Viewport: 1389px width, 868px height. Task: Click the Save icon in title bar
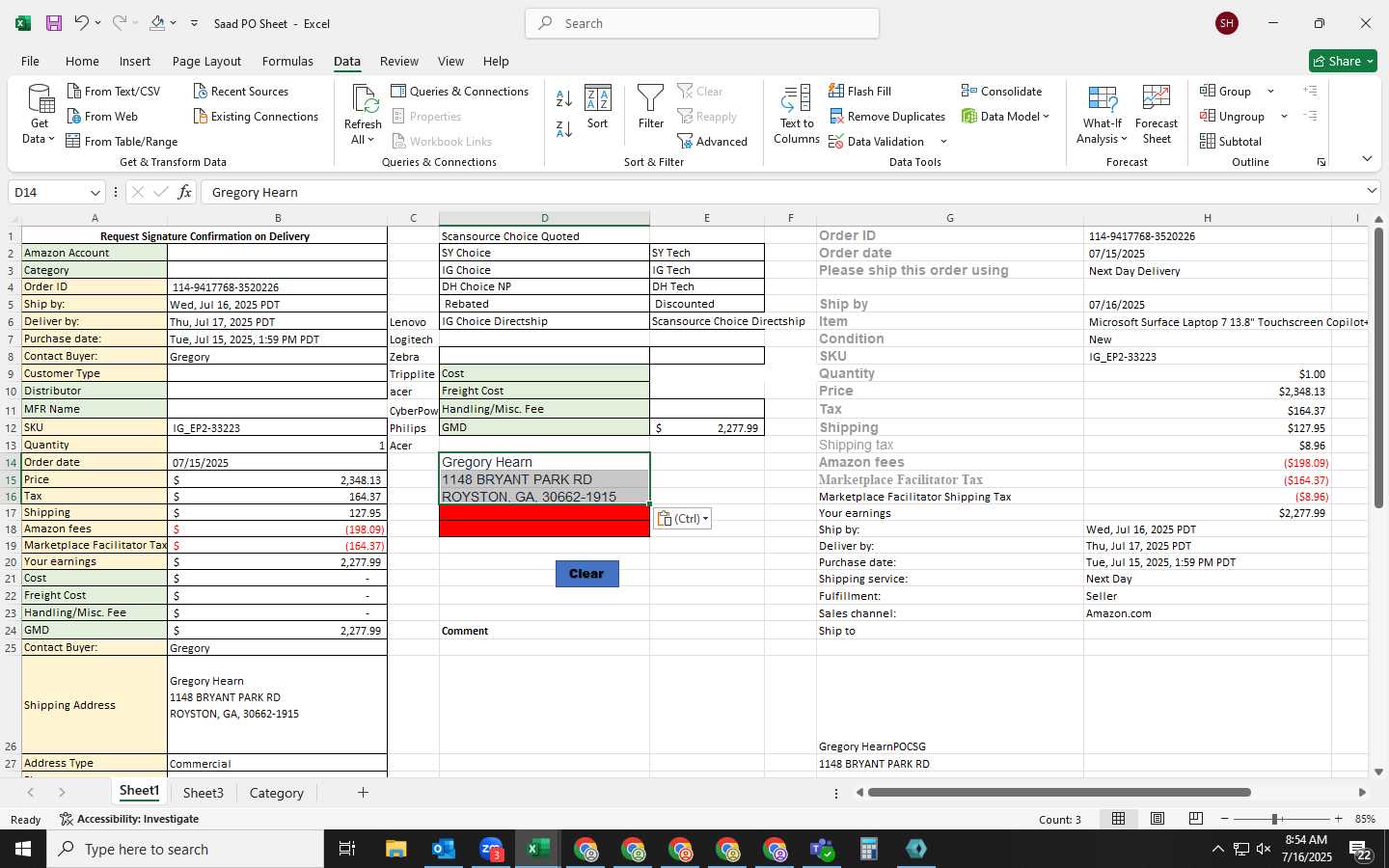[54, 23]
